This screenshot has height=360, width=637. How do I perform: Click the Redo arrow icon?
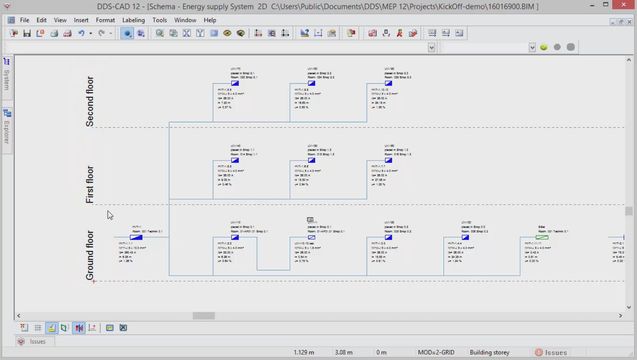[102, 33]
